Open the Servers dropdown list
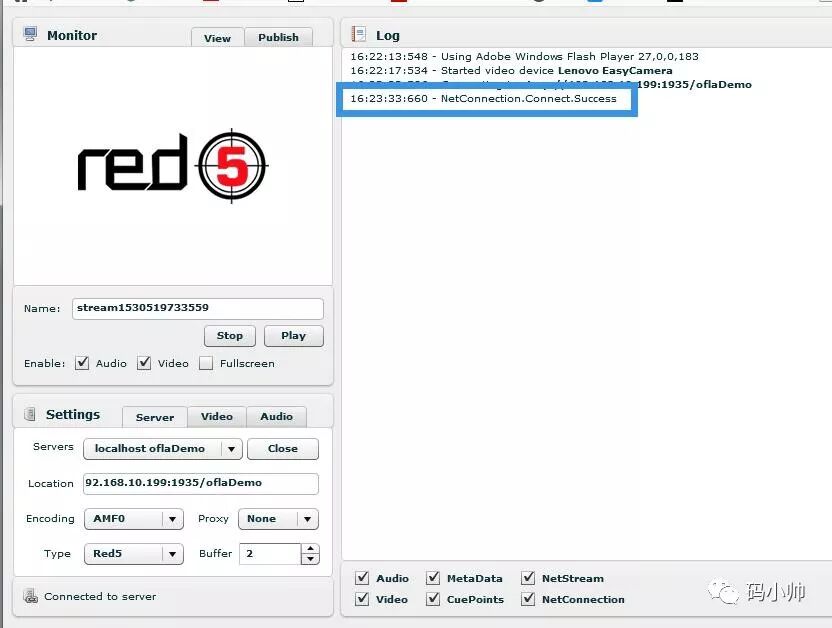 coord(163,449)
